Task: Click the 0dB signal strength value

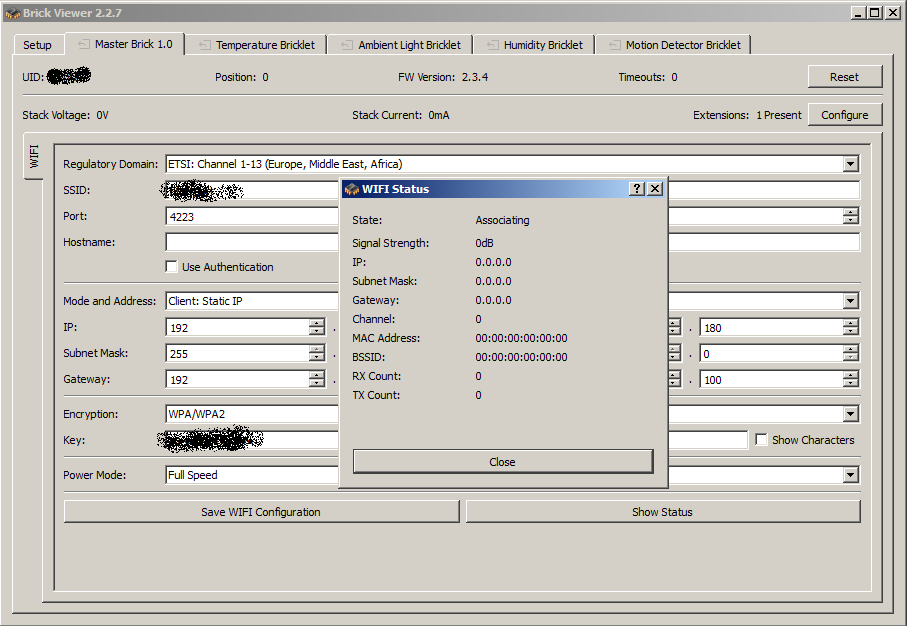Action: 484,243
